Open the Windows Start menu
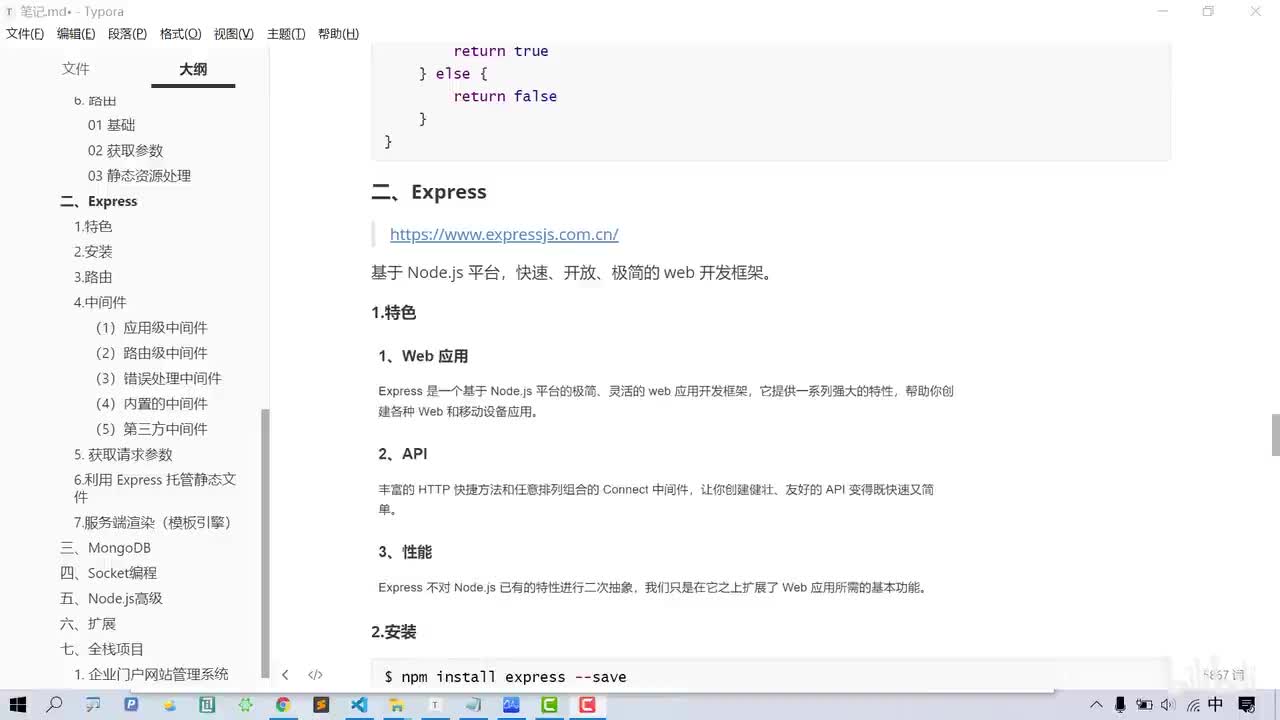This screenshot has width=1280, height=720. pos(17,705)
